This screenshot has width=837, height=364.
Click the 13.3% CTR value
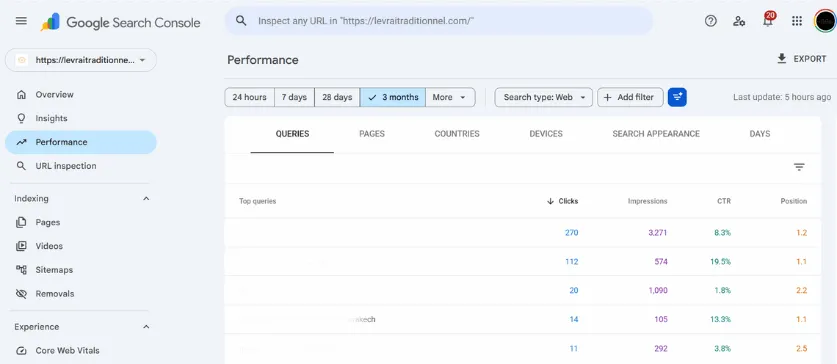pyautogui.click(x=721, y=319)
